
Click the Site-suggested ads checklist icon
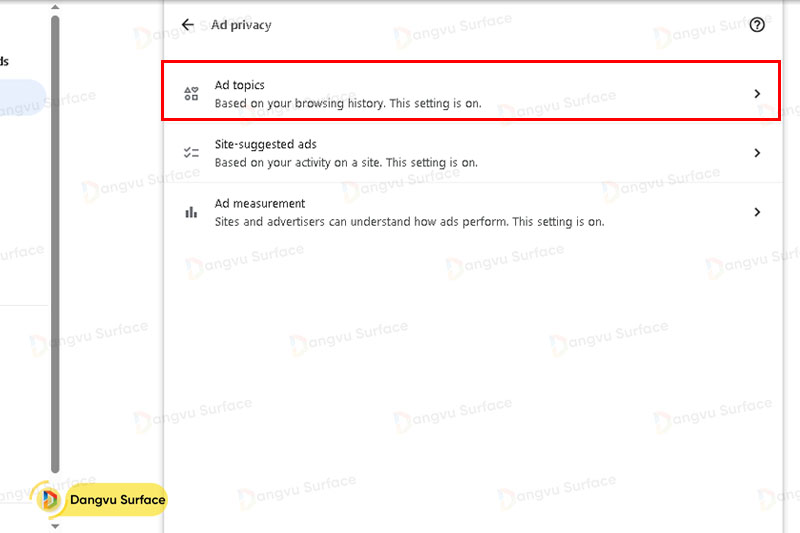pos(191,153)
